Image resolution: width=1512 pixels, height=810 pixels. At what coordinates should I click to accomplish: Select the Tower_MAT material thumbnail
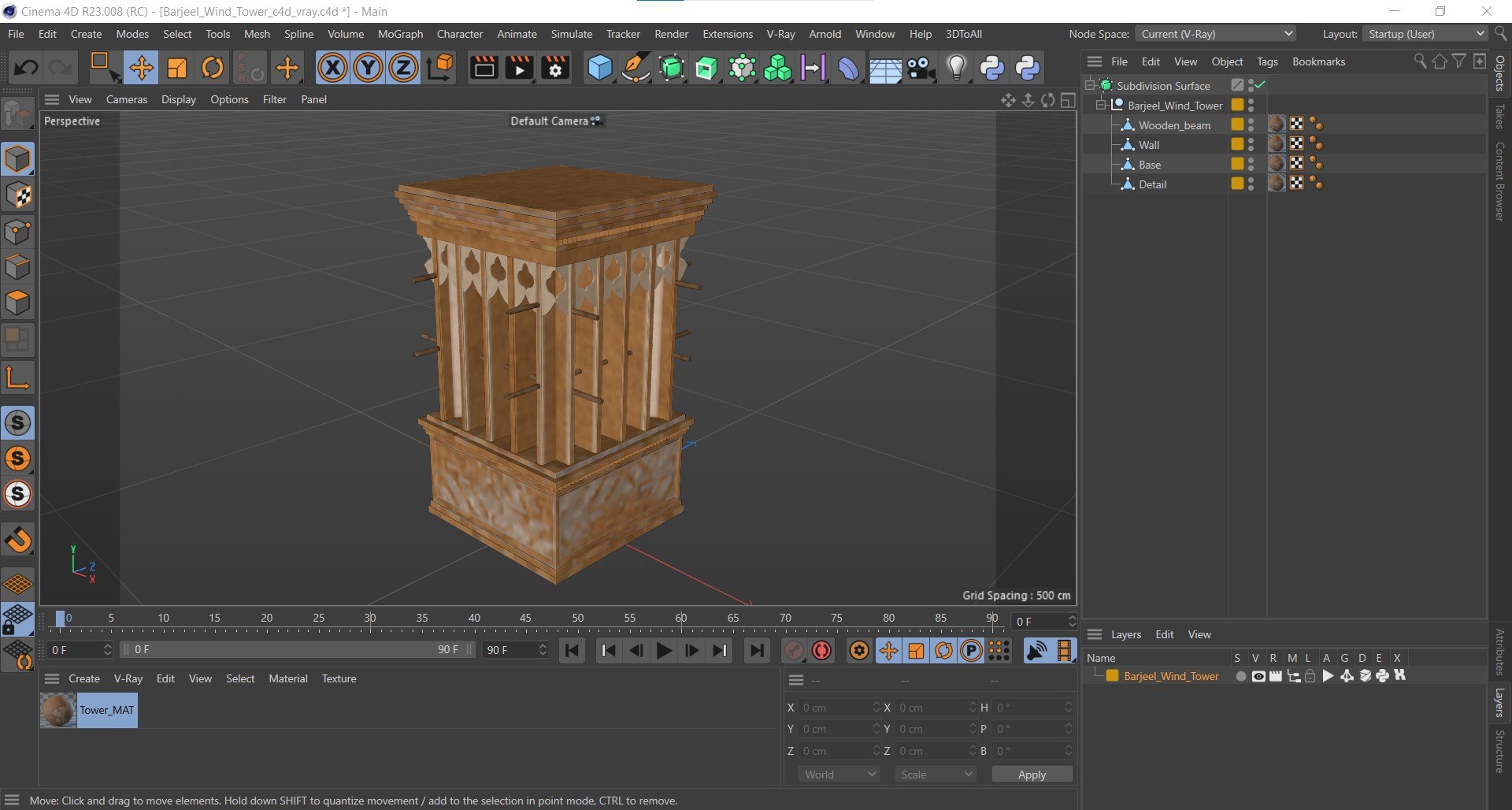58,710
